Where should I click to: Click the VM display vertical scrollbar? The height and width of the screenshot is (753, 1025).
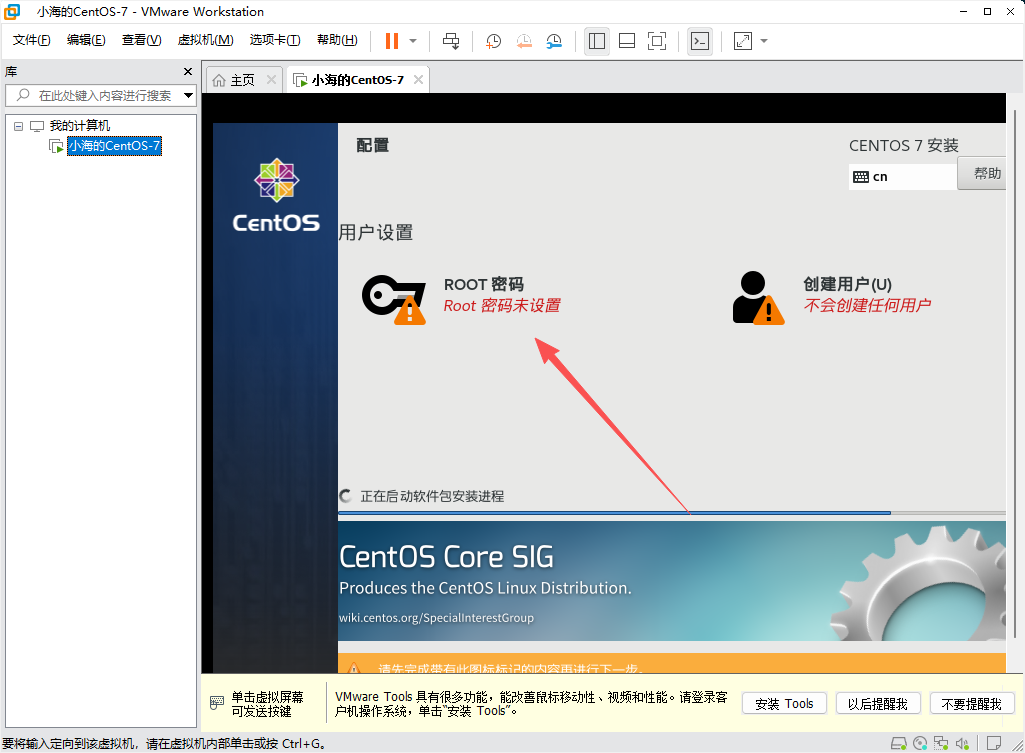1015,373
